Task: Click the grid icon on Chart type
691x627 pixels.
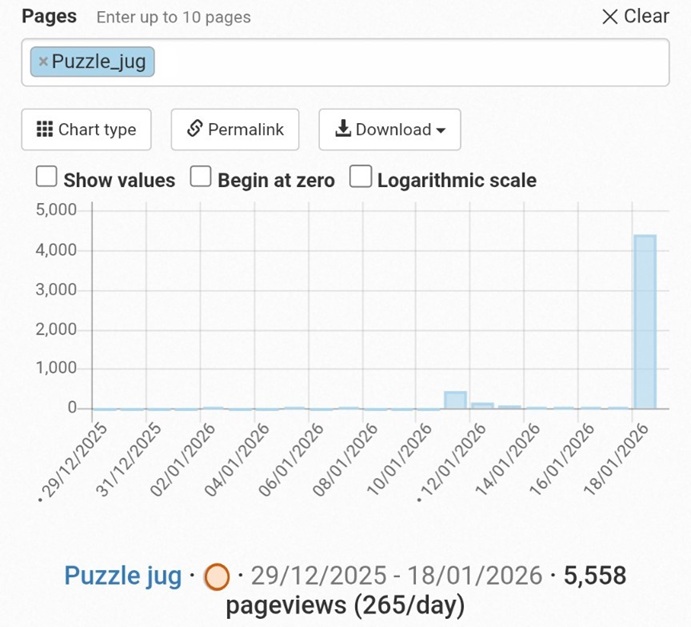Action: pyautogui.click(x=44, y=129)
